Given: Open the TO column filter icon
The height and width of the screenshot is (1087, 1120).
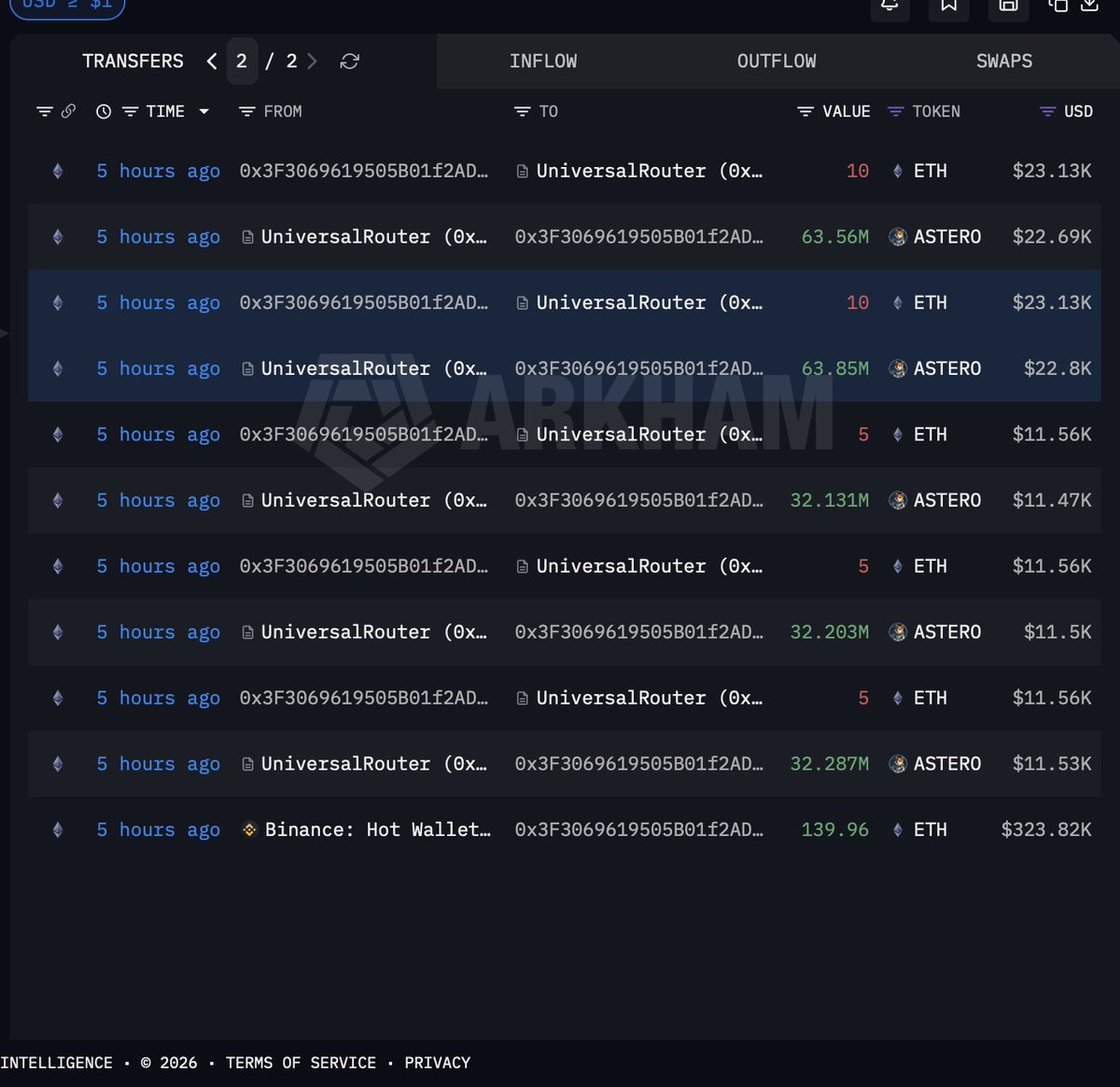Looking at the screenshot, I should click(523, 112).
